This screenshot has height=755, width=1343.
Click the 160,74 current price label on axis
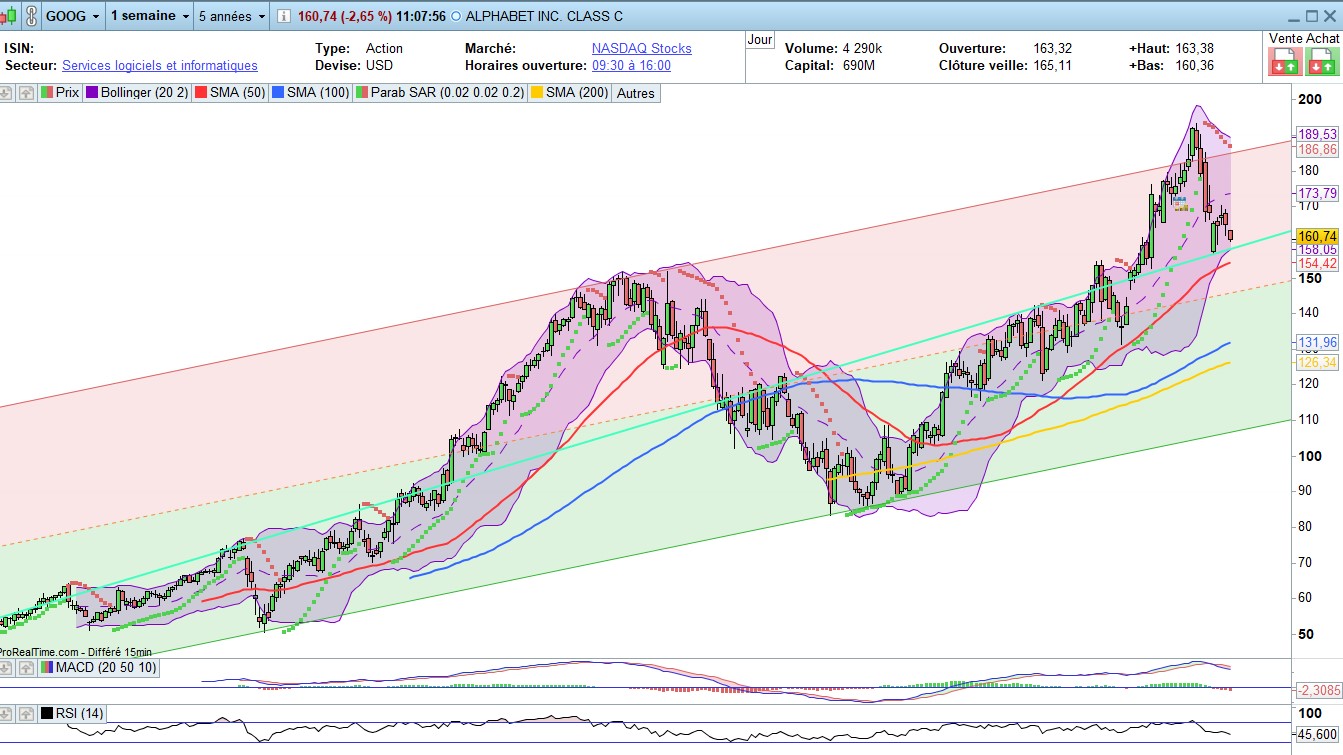(x=1316, y=236)
